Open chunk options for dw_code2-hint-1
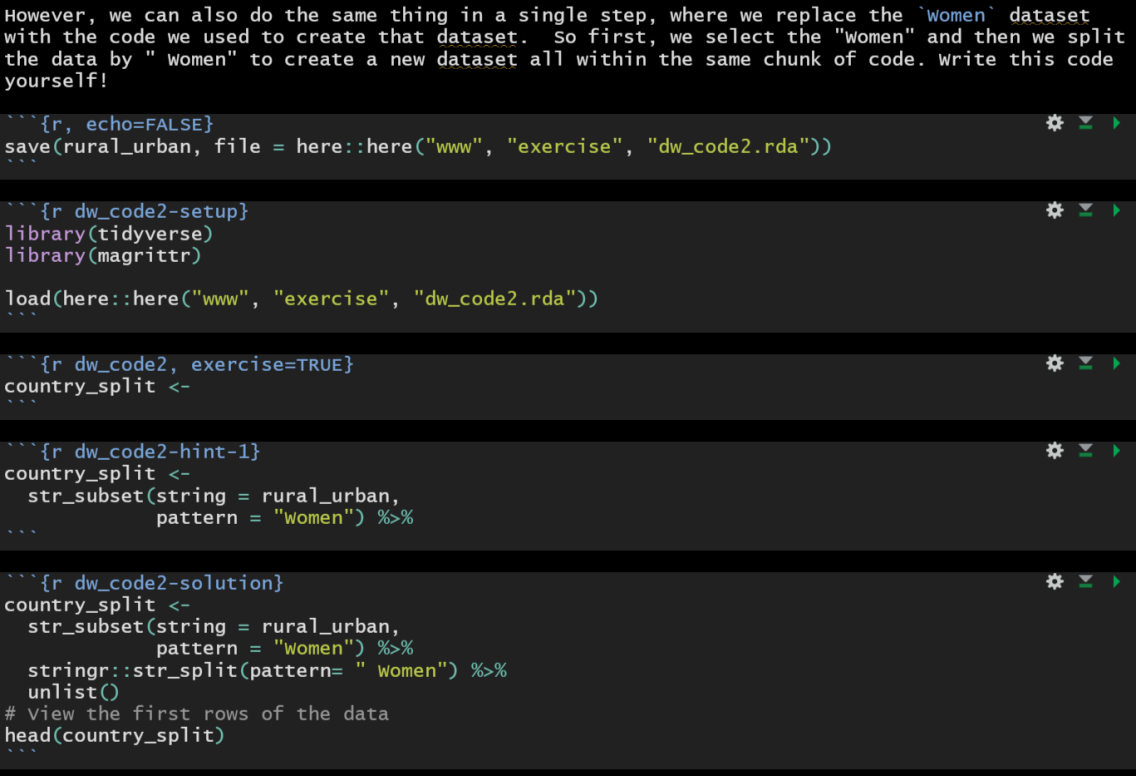This screenshot has width=1136, height=776. coord(1054,451)
